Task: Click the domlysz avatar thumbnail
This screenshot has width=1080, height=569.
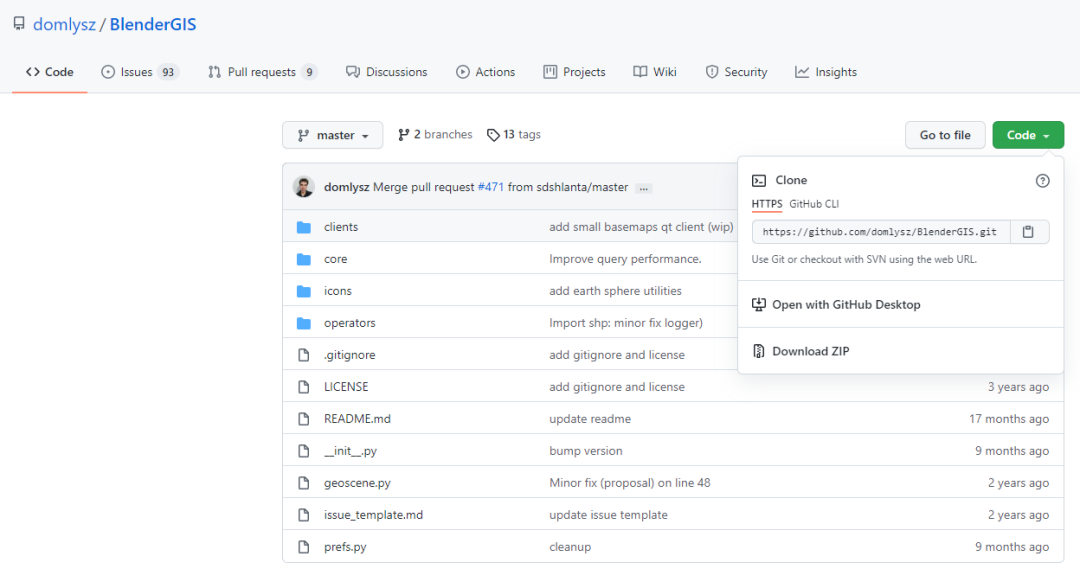Action: coord(303,187)
